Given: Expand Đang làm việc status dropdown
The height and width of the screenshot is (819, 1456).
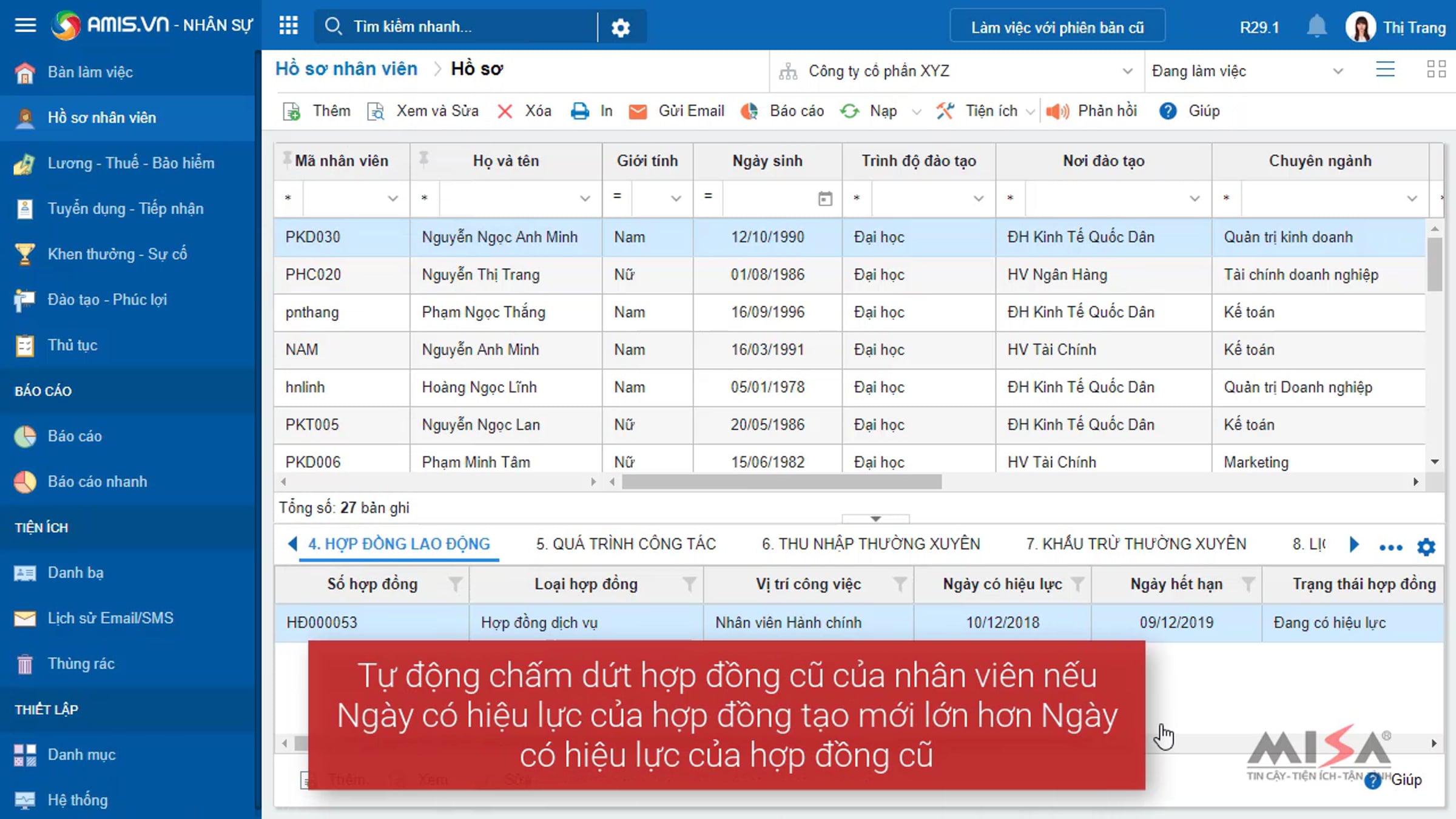Looking at the screenshot, I should coord(1338,71).
